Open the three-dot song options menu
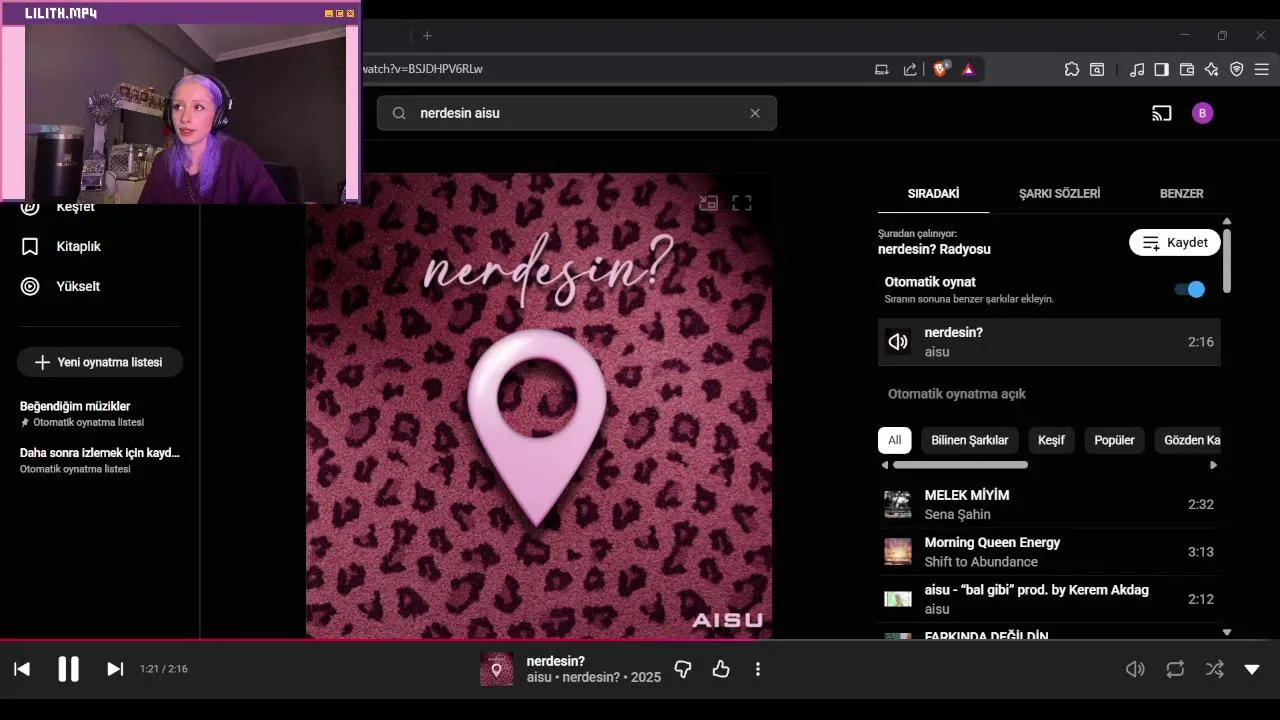Image resolution: width=1280 pixels, height=720 pixels. 758,669
